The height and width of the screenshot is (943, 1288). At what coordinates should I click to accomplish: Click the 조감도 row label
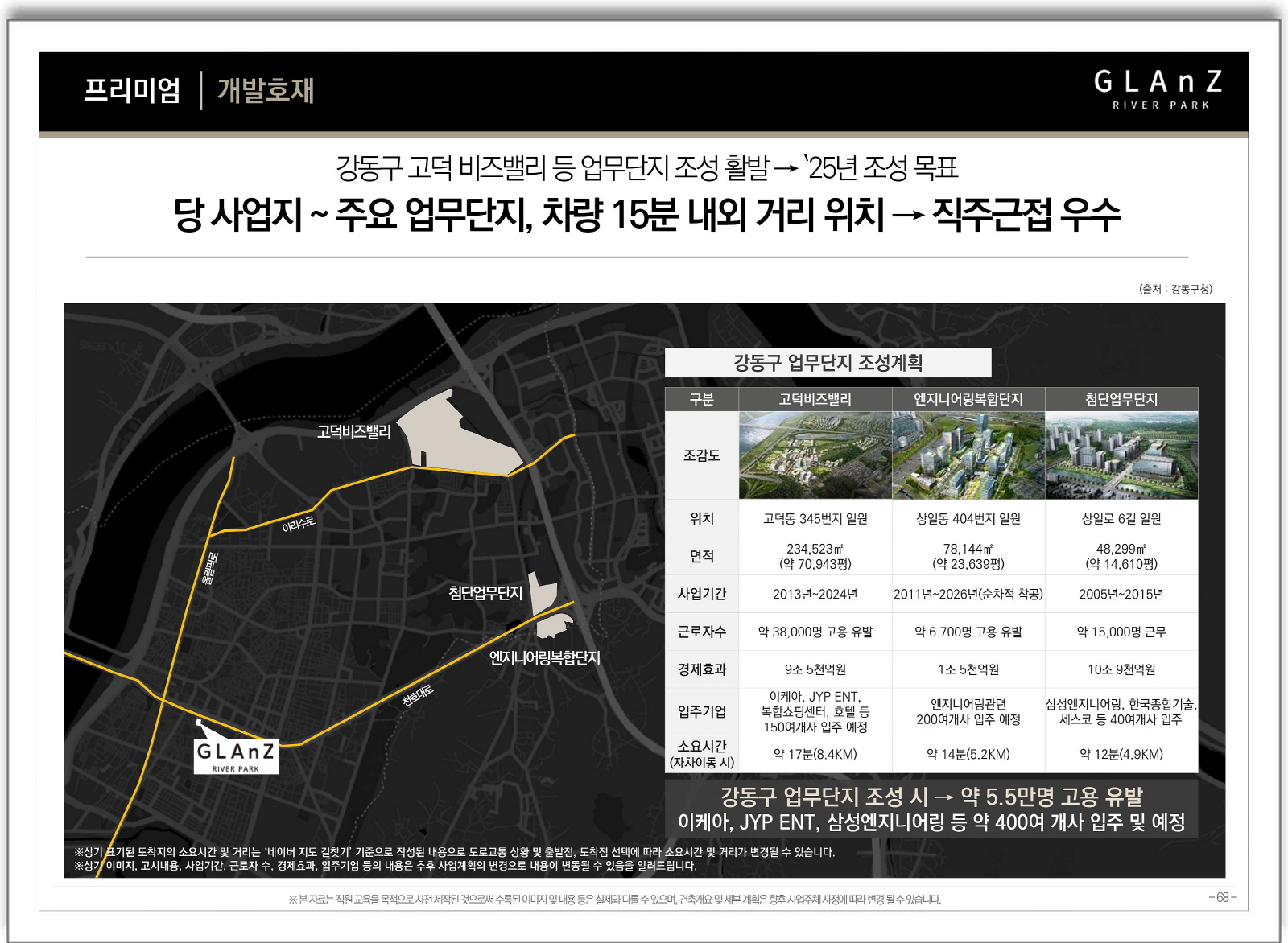701,455
